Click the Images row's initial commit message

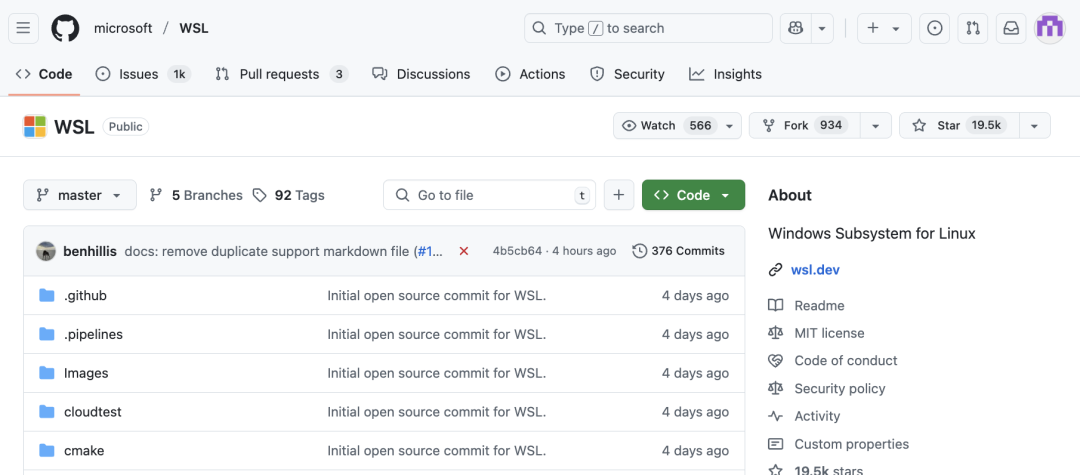point(437,373)
